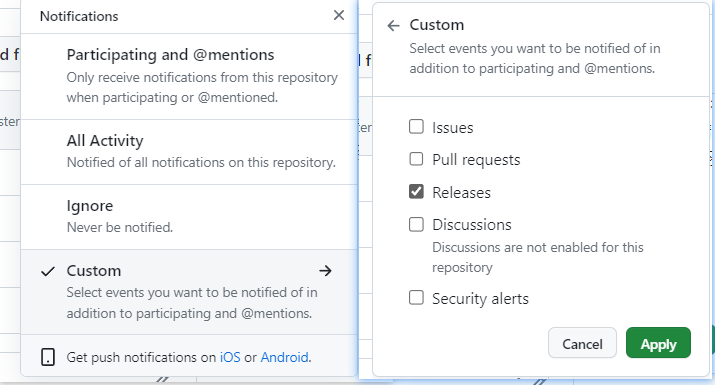This screenshot has width=715, height=385.
Task: Open the Android push notifications link
Action: (285, 357)
